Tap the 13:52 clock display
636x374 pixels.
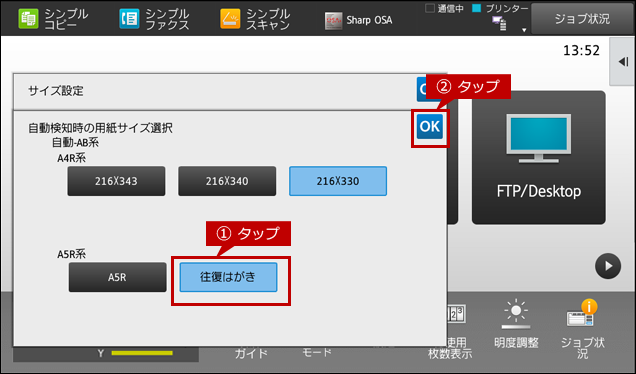[581, 50]
